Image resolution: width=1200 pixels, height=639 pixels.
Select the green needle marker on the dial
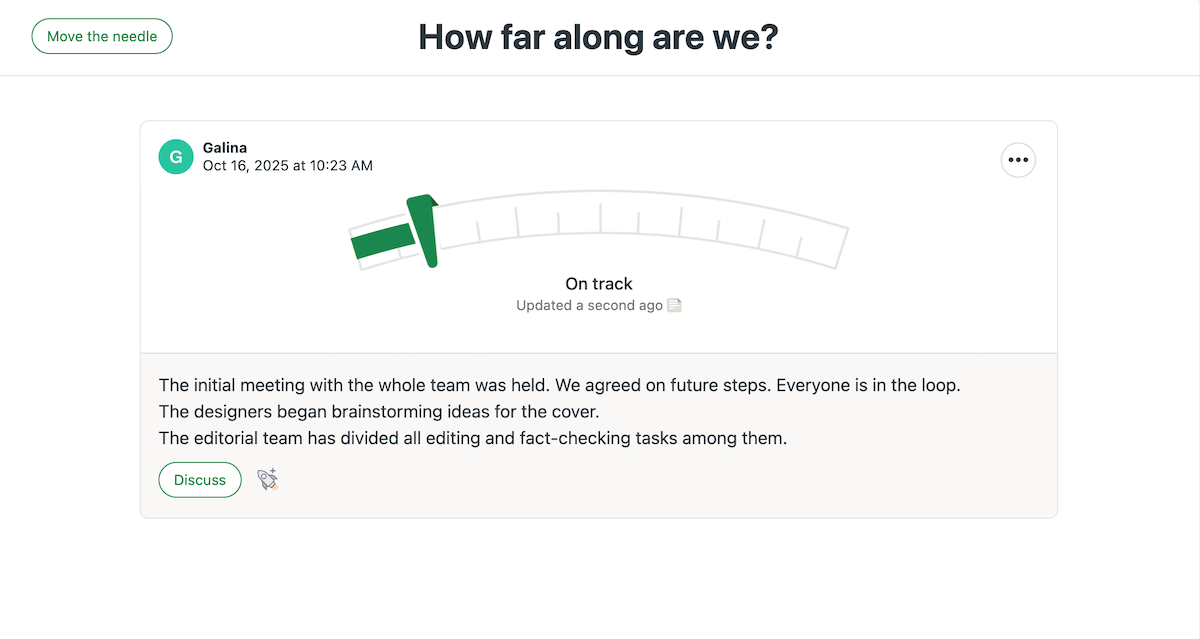422,228
